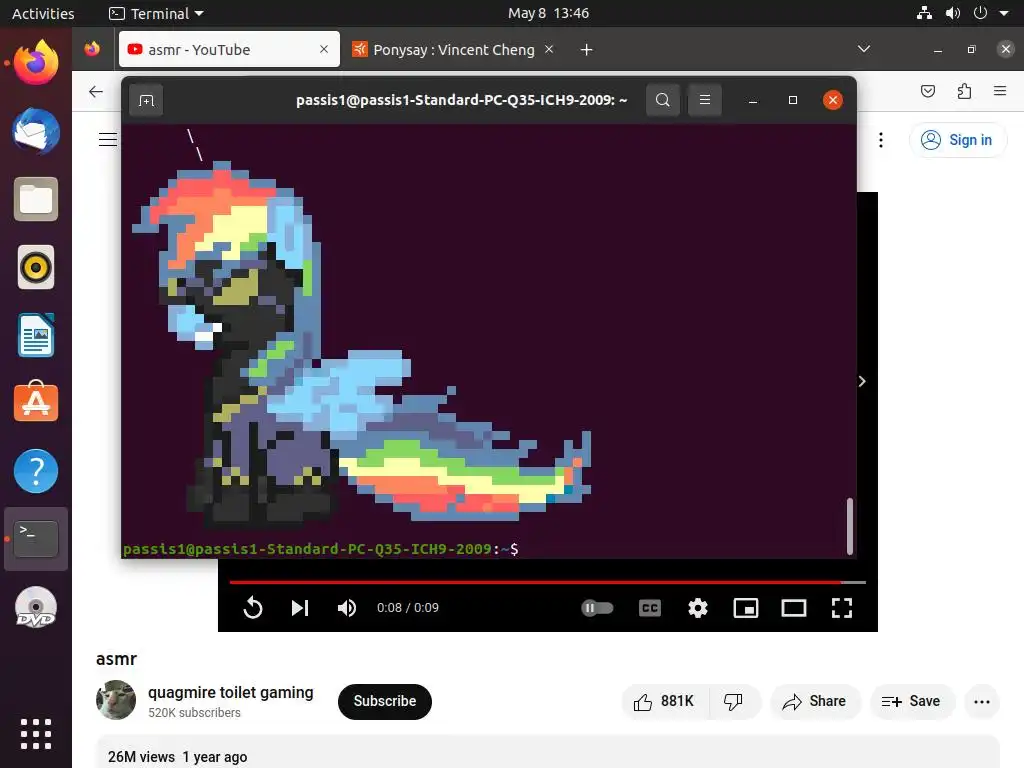
Task: Open search in the Terminal header
Action: pos(662,100)
